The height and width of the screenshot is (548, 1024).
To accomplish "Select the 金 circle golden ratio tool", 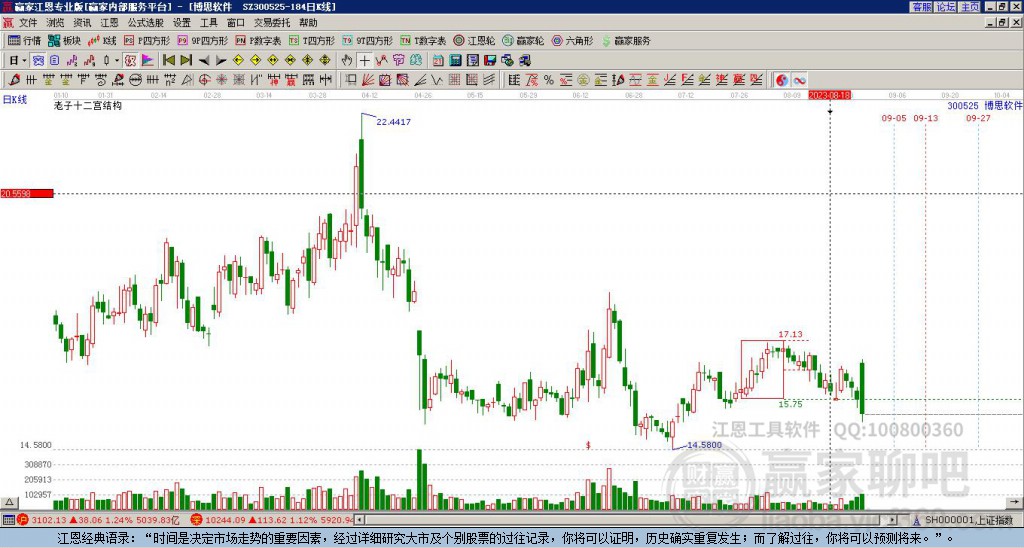I will point(583,80).
